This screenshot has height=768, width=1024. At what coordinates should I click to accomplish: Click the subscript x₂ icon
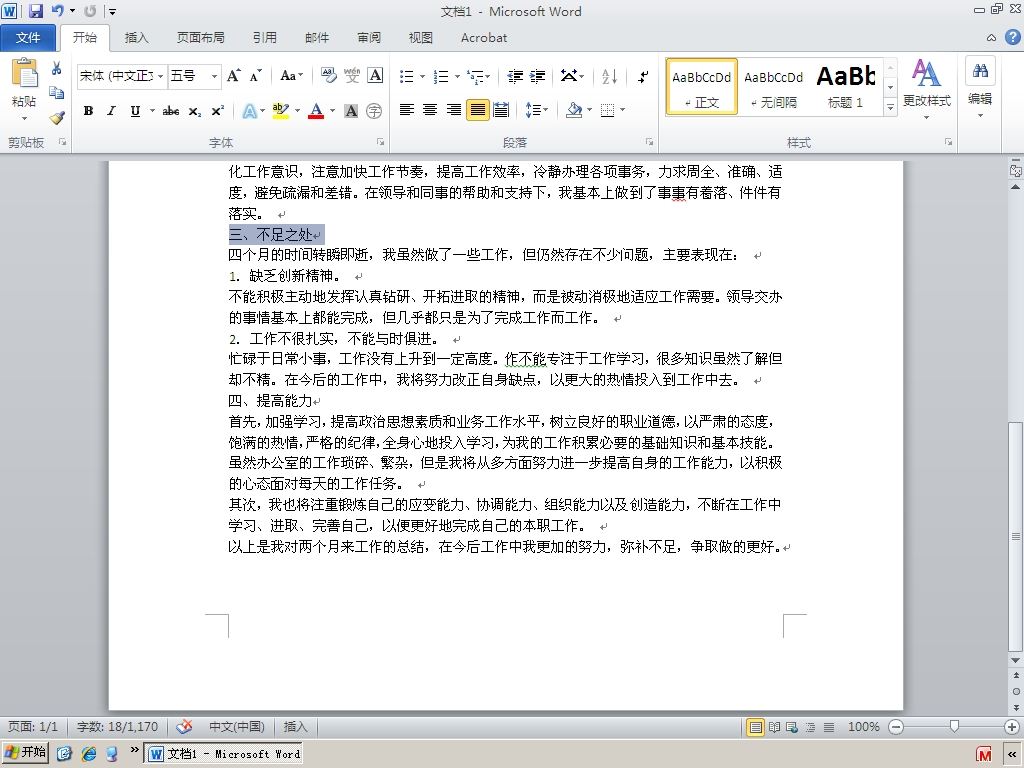[195, 111]
